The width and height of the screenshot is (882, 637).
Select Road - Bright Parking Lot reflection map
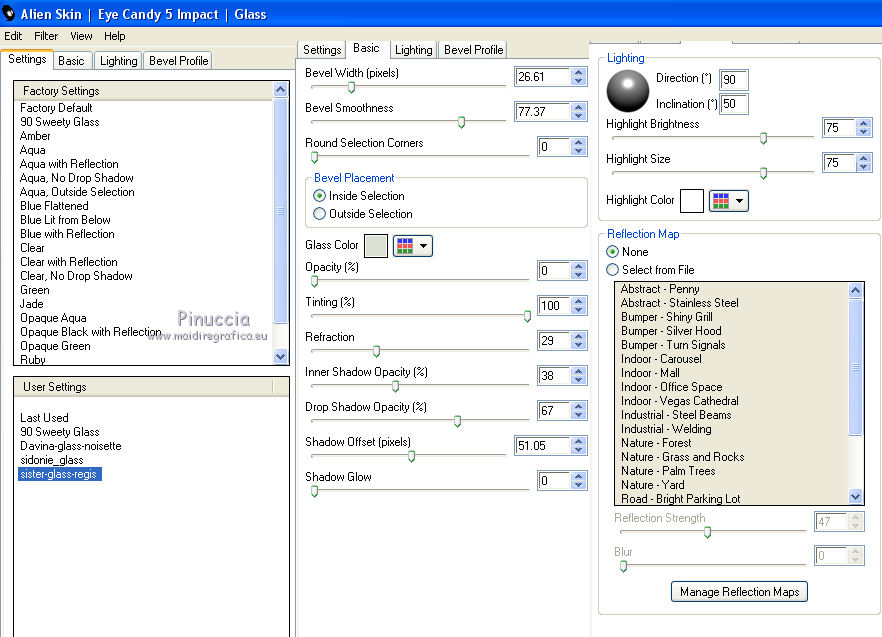[680, 499]
